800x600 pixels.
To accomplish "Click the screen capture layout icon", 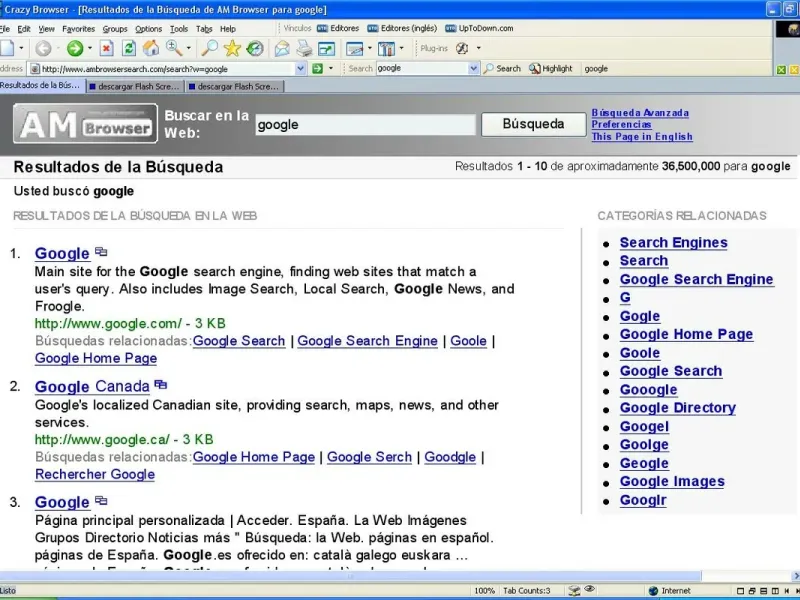I will (x=355, y=48).
